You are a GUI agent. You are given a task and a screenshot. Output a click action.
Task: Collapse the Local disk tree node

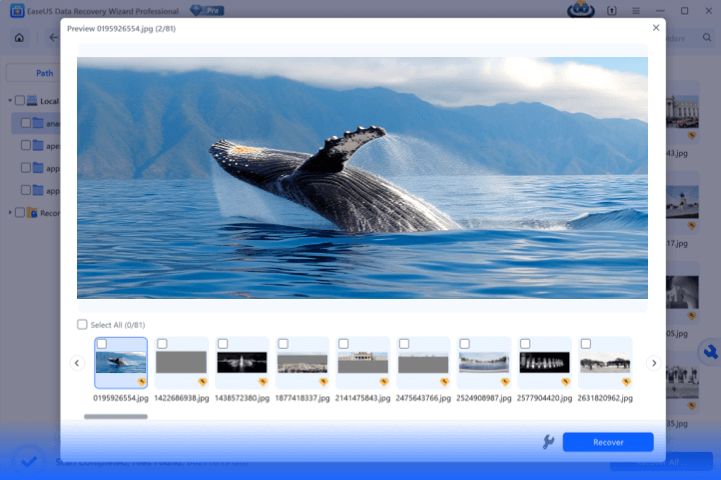[x=9, y=101]
